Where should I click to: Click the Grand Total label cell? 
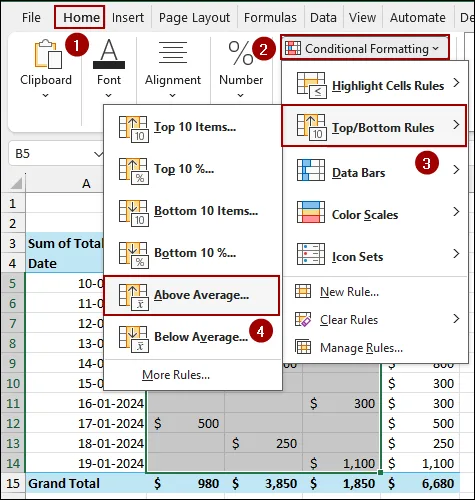(x=85, y=483)
